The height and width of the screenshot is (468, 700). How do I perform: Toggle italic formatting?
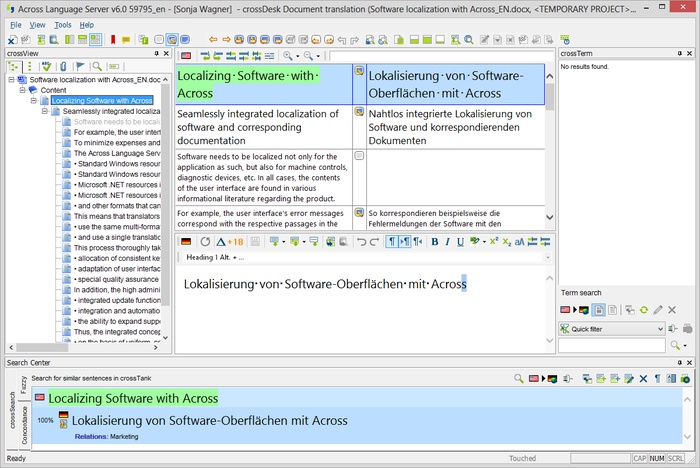(447, 242)
